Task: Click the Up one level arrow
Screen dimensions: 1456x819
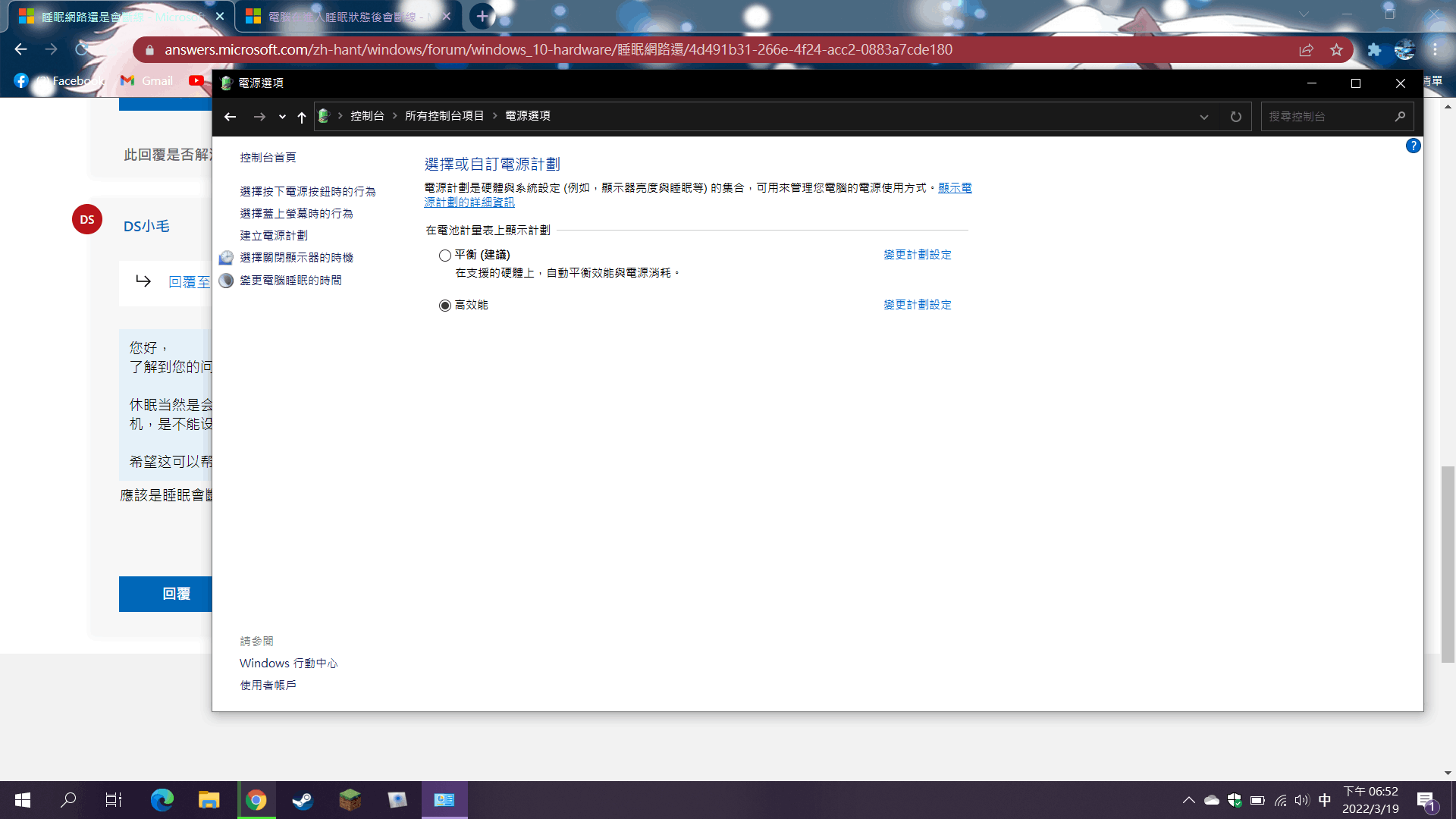Action: (302, 117)
